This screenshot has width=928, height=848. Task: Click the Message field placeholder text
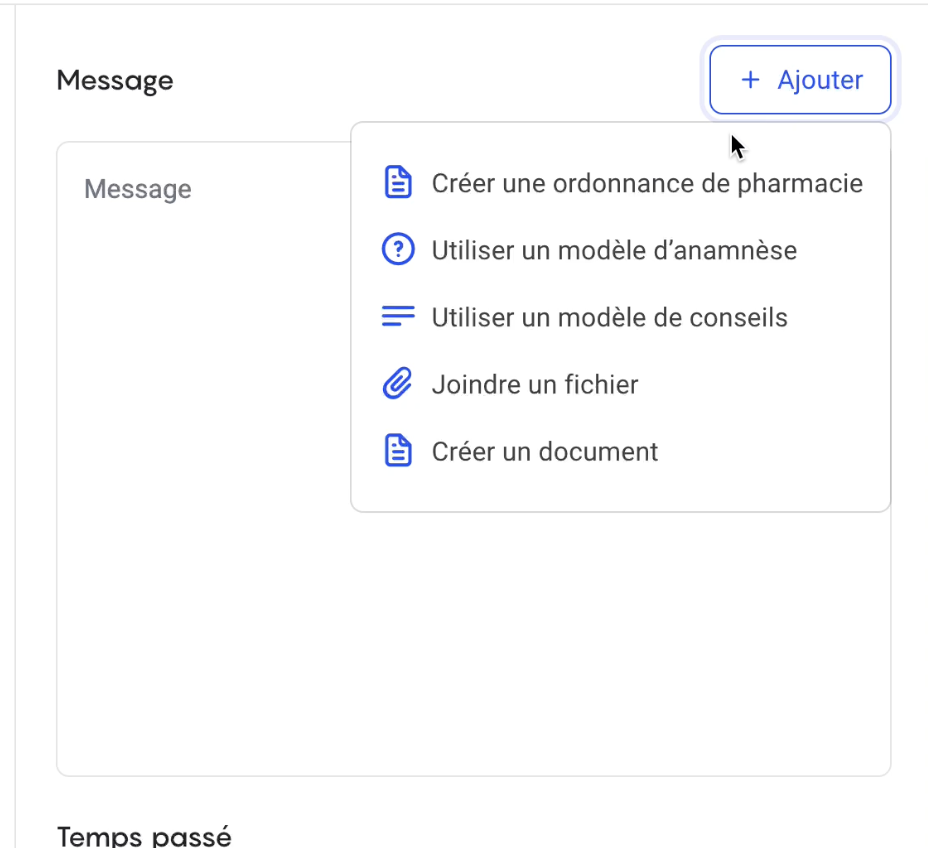[x=137, y=189]
